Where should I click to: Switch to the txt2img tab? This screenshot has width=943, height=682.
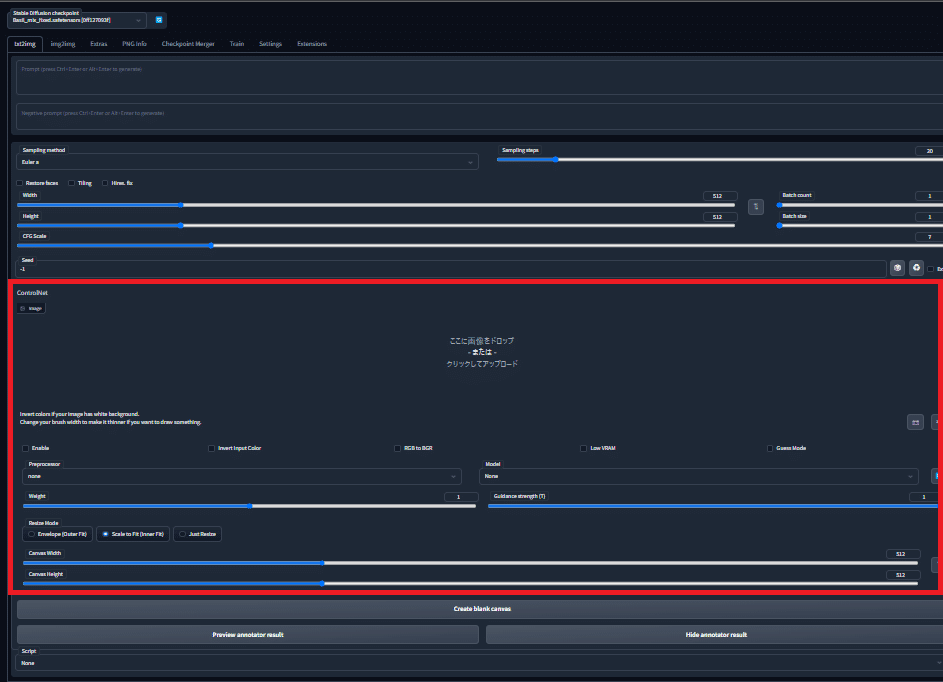(x=25, y=44)
